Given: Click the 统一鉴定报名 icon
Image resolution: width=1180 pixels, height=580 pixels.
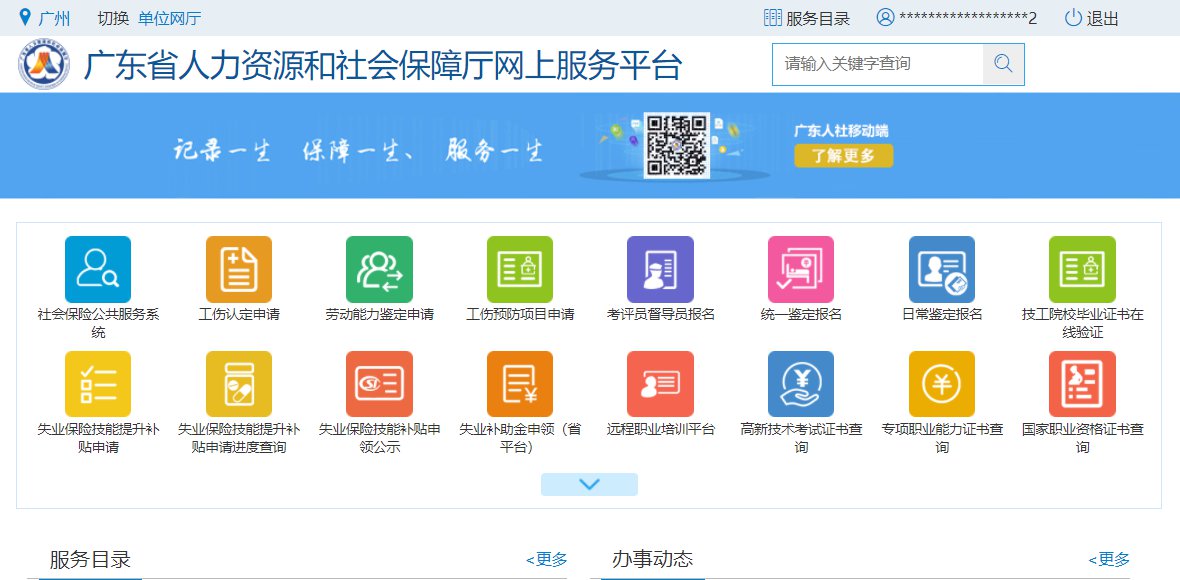Looking at the screenshot, I should [x=801, y=269].
